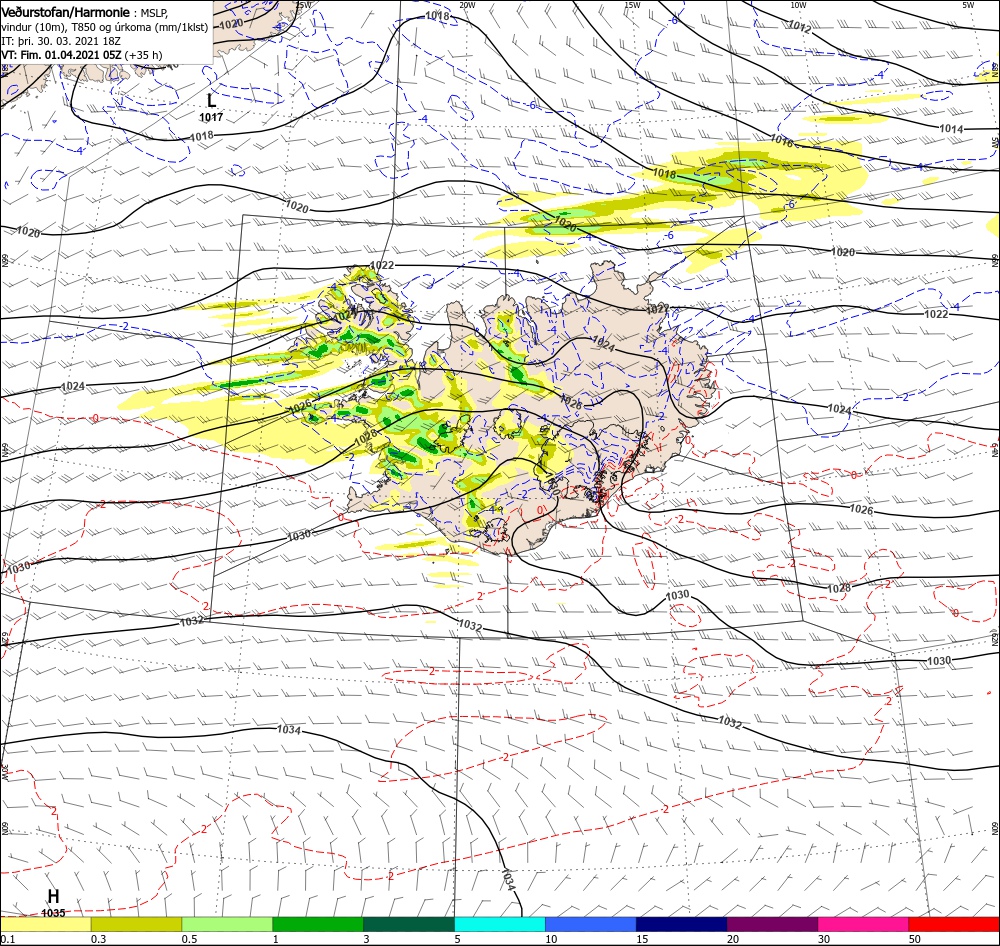The image size is (1000, 946).
Task: Choose the navy 15 mm legend color block
Action: (x=682, y=924)
